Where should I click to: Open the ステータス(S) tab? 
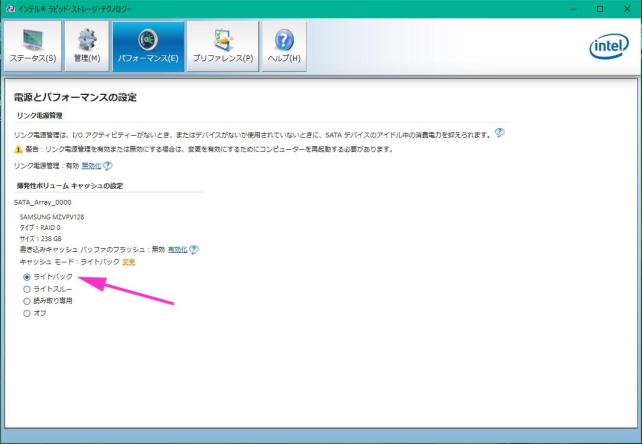coord(33,46)
